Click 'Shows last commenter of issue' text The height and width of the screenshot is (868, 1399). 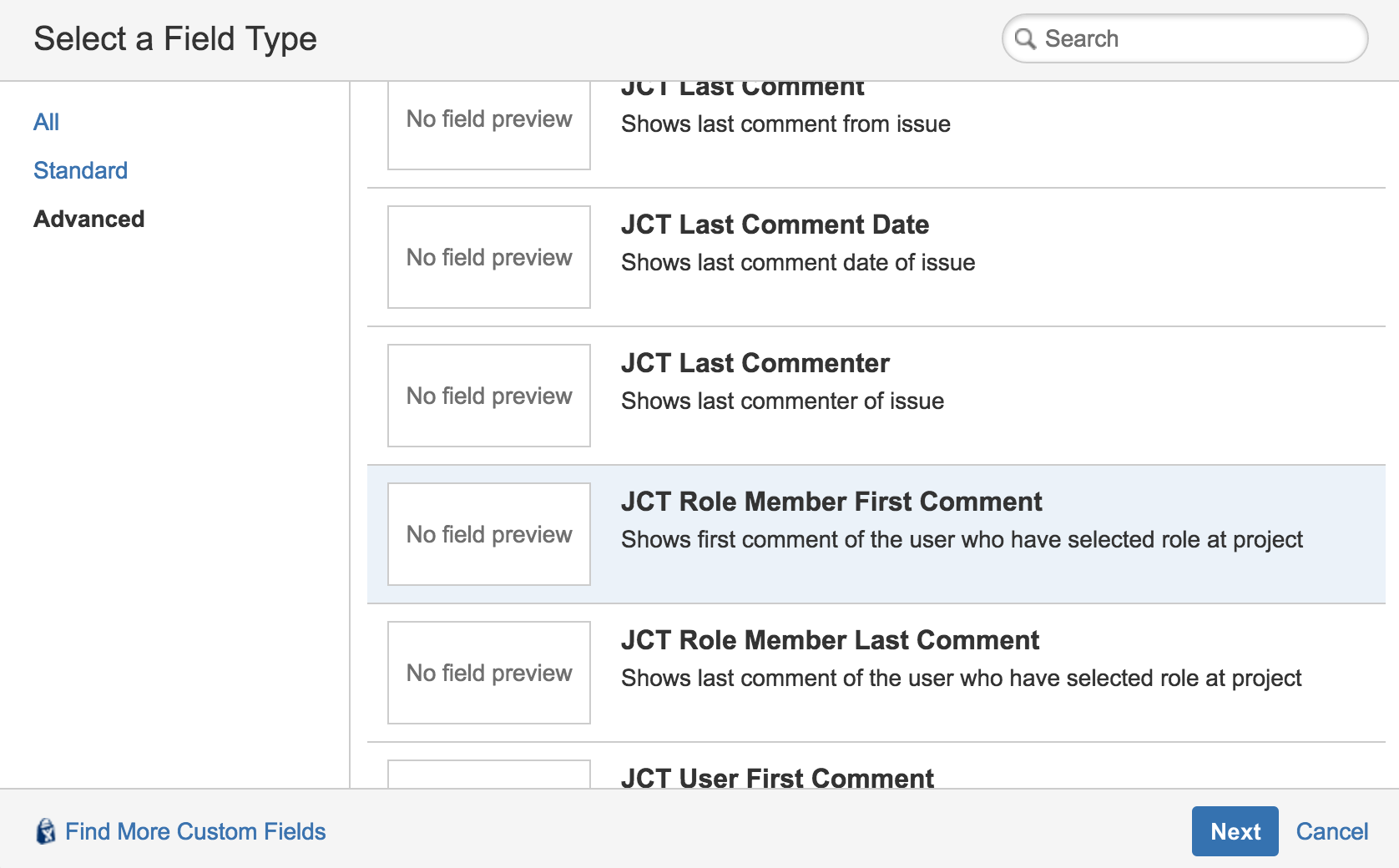pyautogui.click(x=782, y=401)
